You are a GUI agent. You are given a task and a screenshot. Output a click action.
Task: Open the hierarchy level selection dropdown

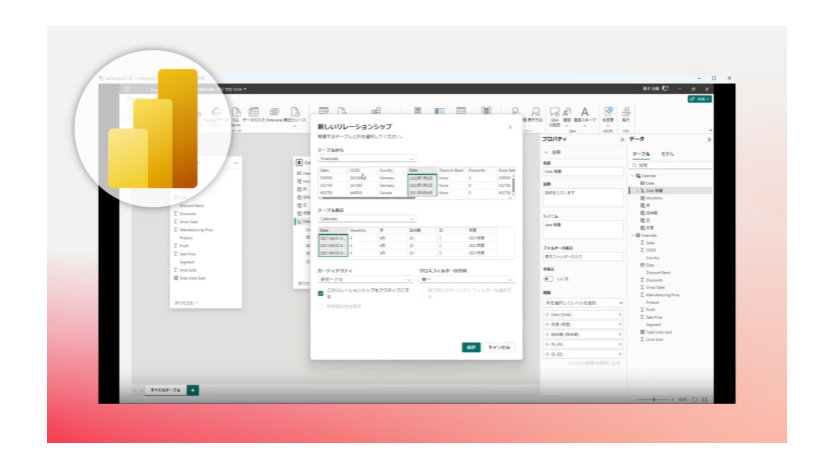coord(583,303)
